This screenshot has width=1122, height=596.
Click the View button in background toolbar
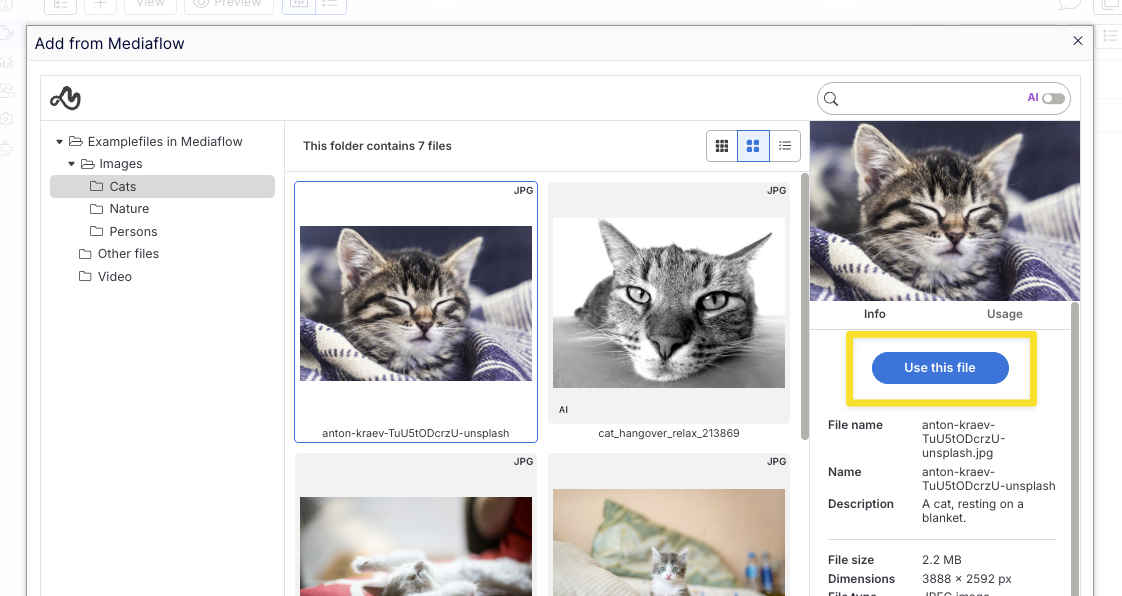pyautogui.click(x=150, y=4)
